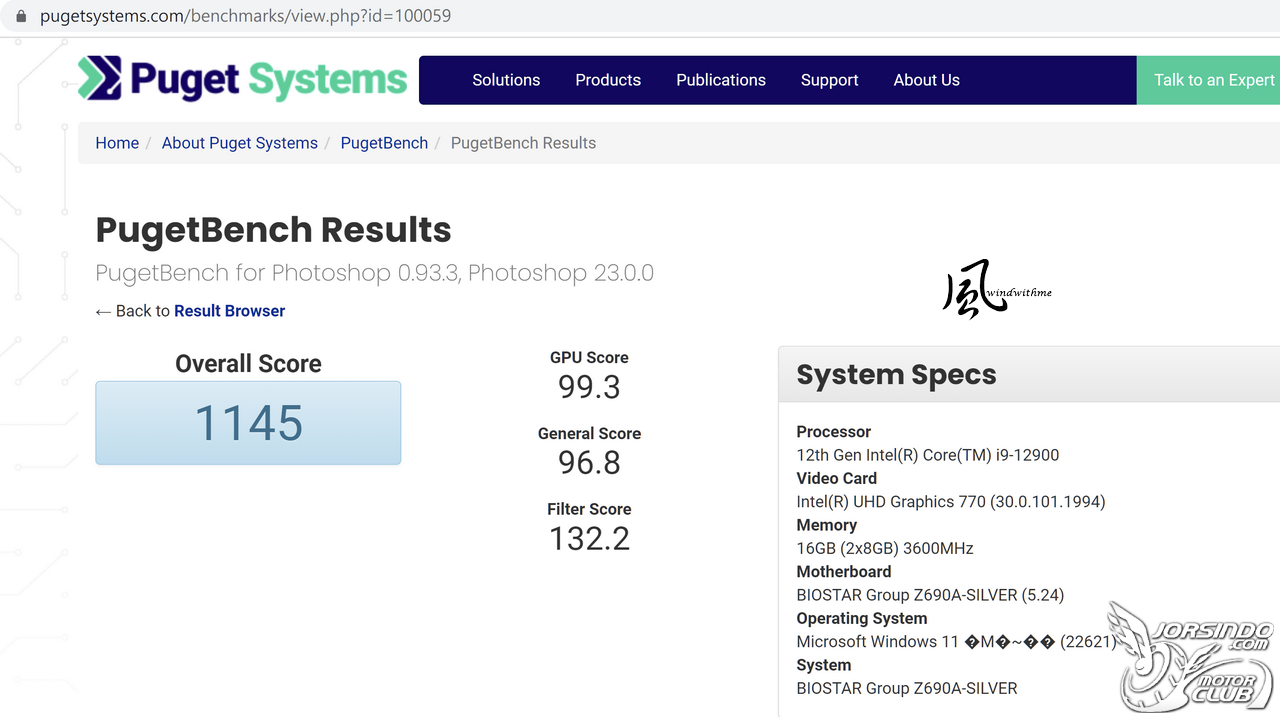Viewport: 1280px width, 717px height.
Task: Click the memory text 16GB (2x8GB) 3600MHz
Action: 885,548
